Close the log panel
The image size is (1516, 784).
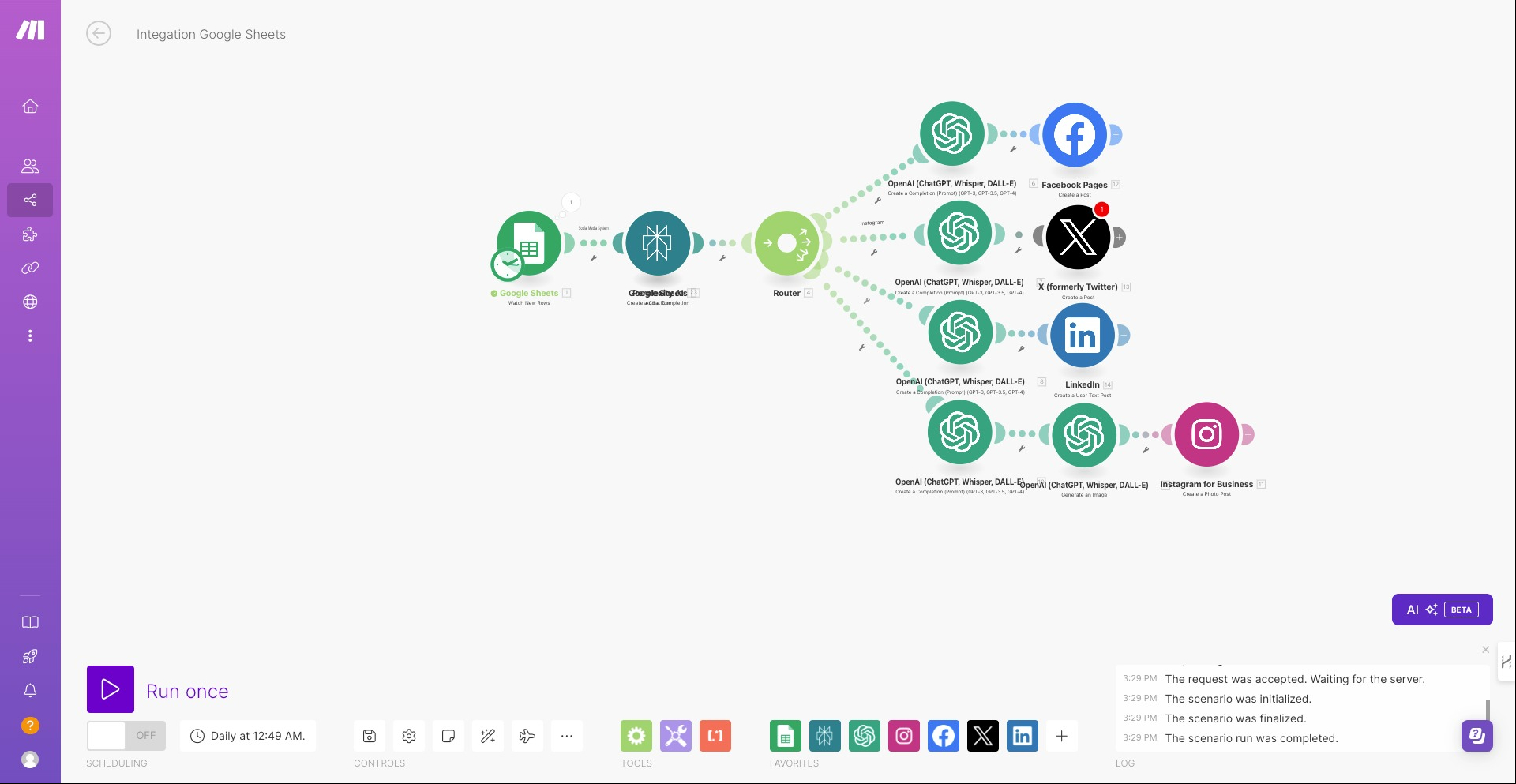(x=1486, y=649)
